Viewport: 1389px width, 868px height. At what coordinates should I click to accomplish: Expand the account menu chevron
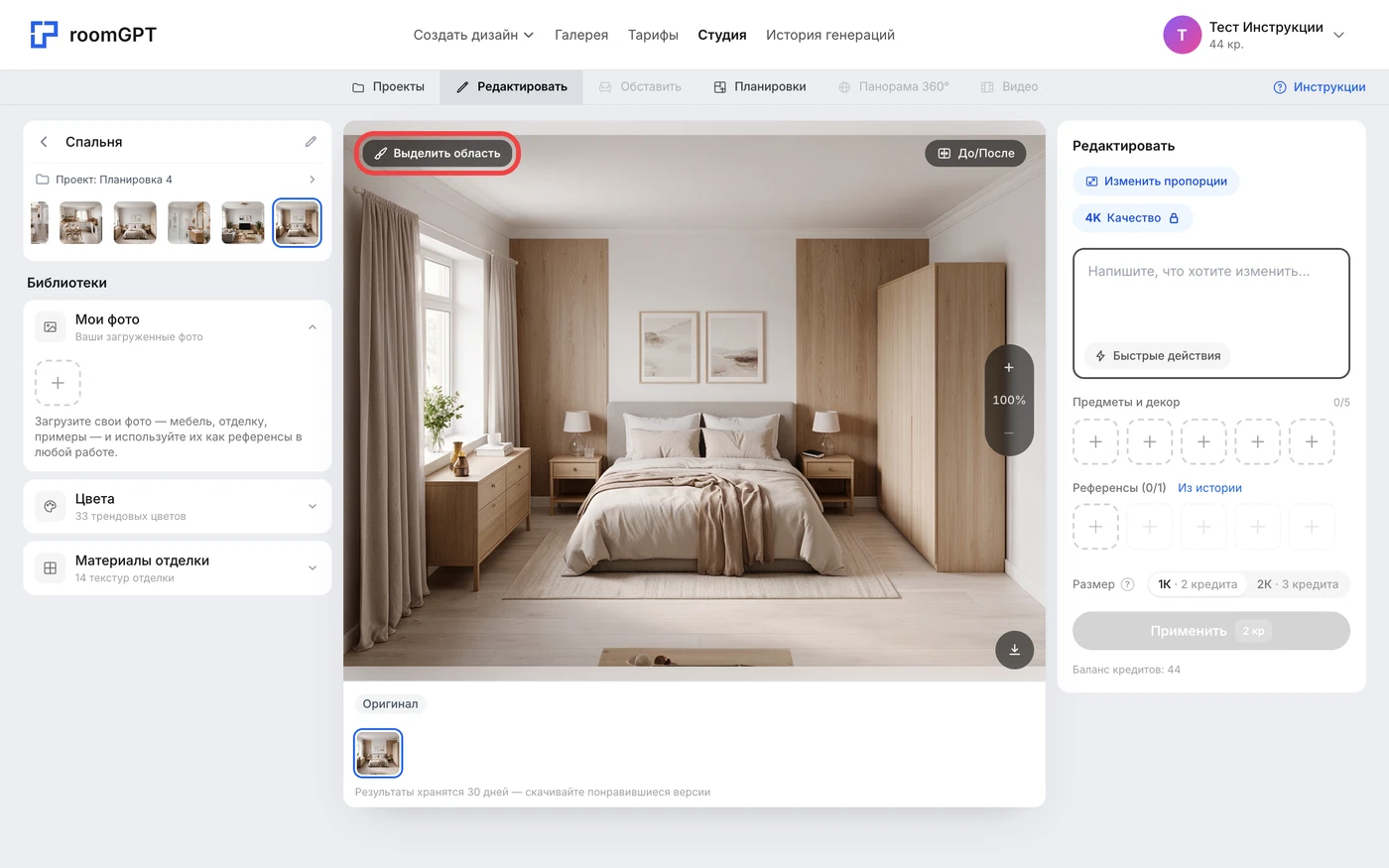coord(1338,35)
